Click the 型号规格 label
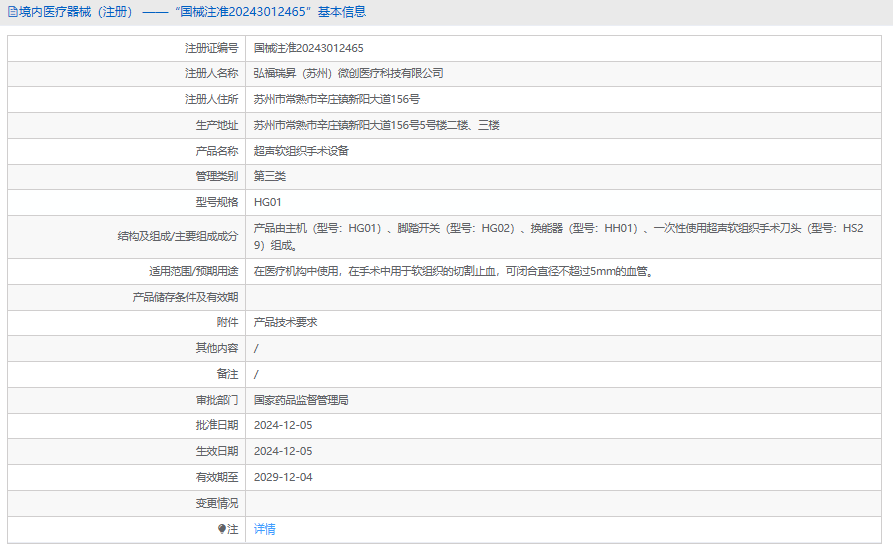893x548 pixels. (216, 202)
